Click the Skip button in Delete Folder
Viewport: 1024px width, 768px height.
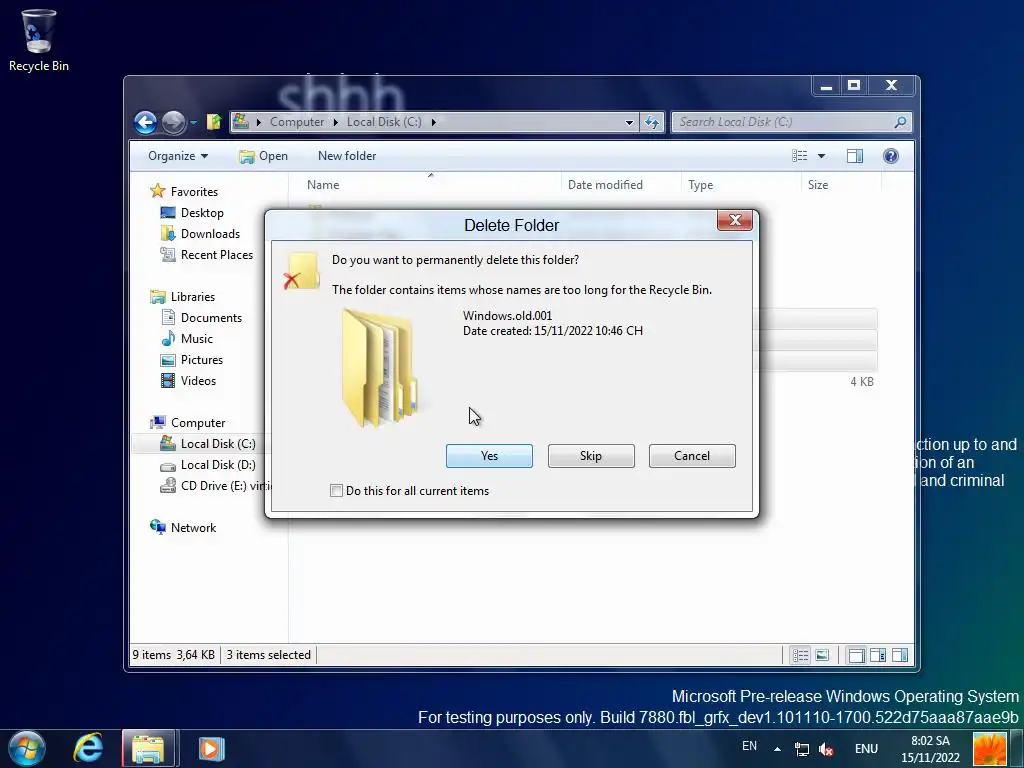[591, 456]
